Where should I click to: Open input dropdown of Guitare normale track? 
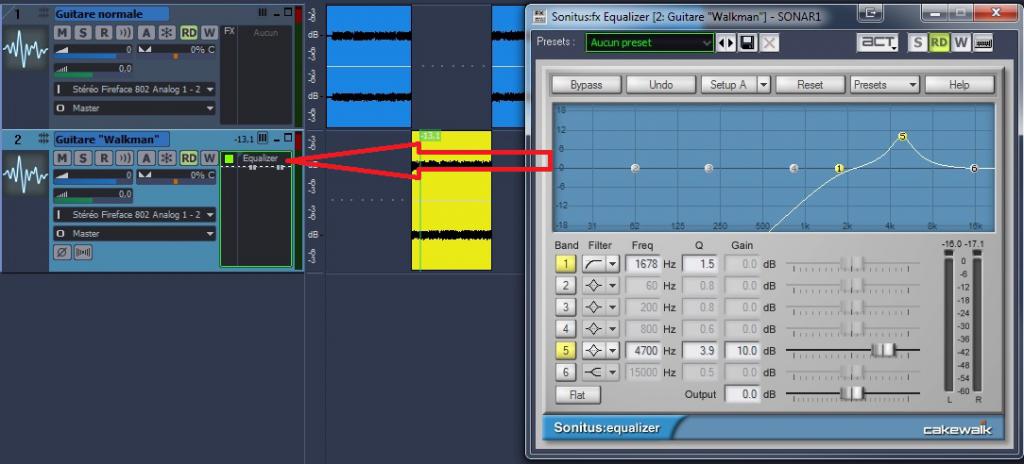click(x=135, y=90)
